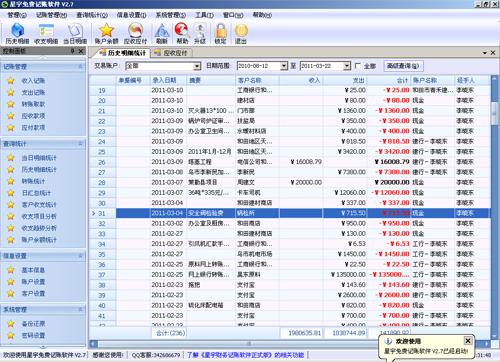Select row 37 with ¥135000.00 expense
Image resolution: width=500 pixels, height=362 pixels.
pos(290,275)
